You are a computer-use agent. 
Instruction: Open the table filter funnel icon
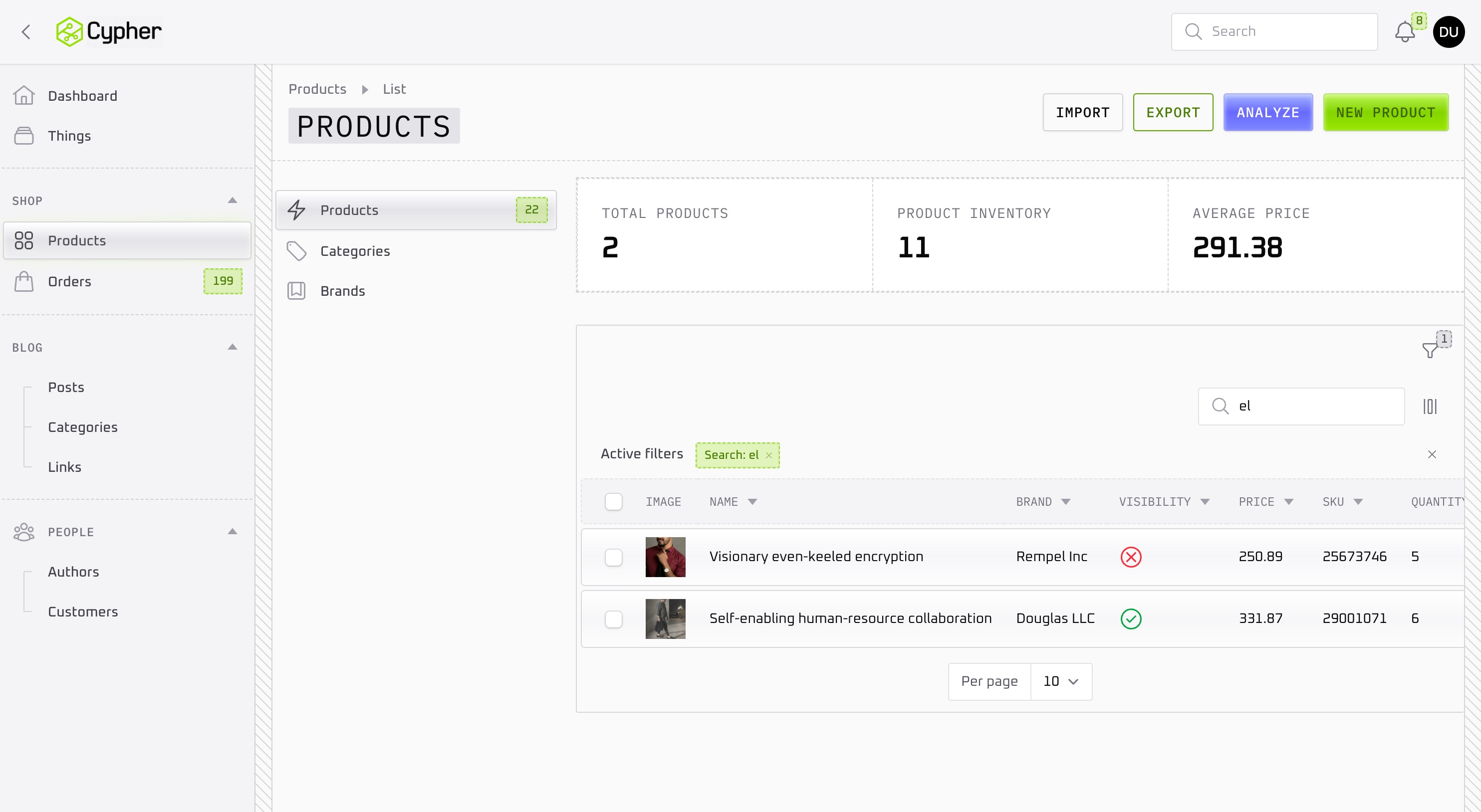coord(1430,350)
